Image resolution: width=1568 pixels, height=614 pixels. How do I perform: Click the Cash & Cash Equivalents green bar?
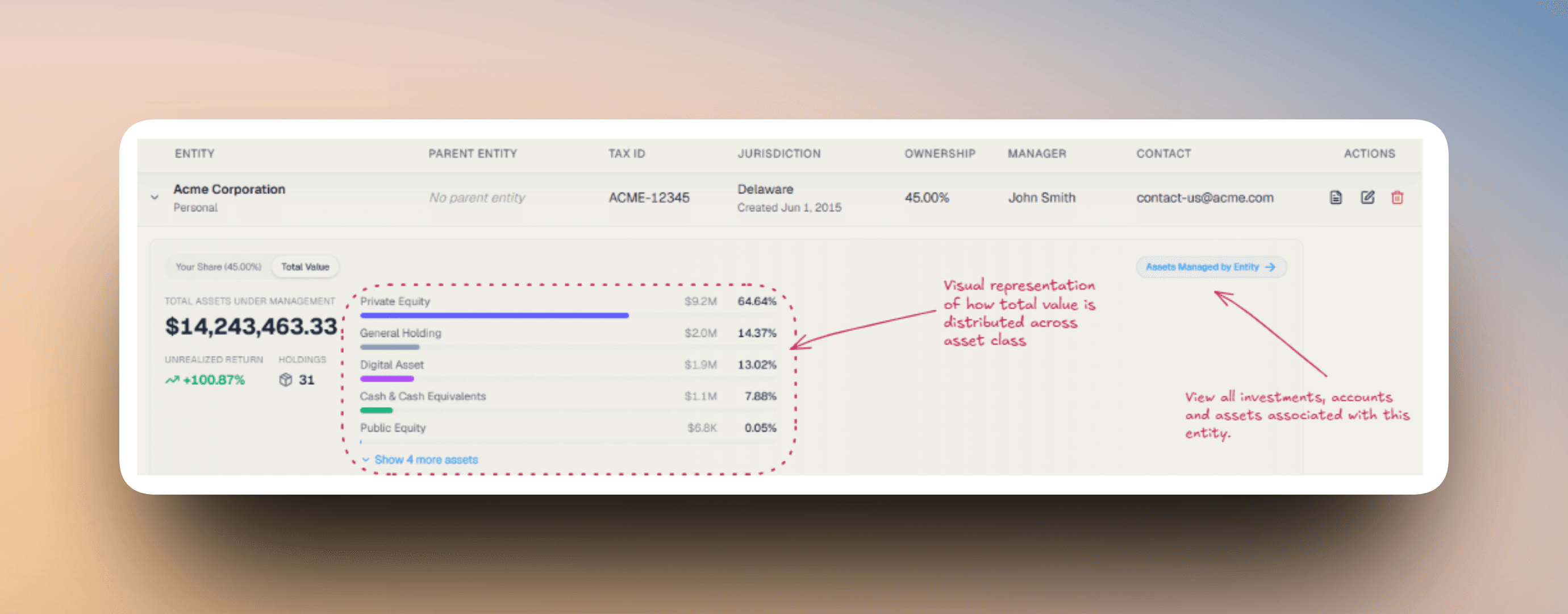[x=376, y=410]
